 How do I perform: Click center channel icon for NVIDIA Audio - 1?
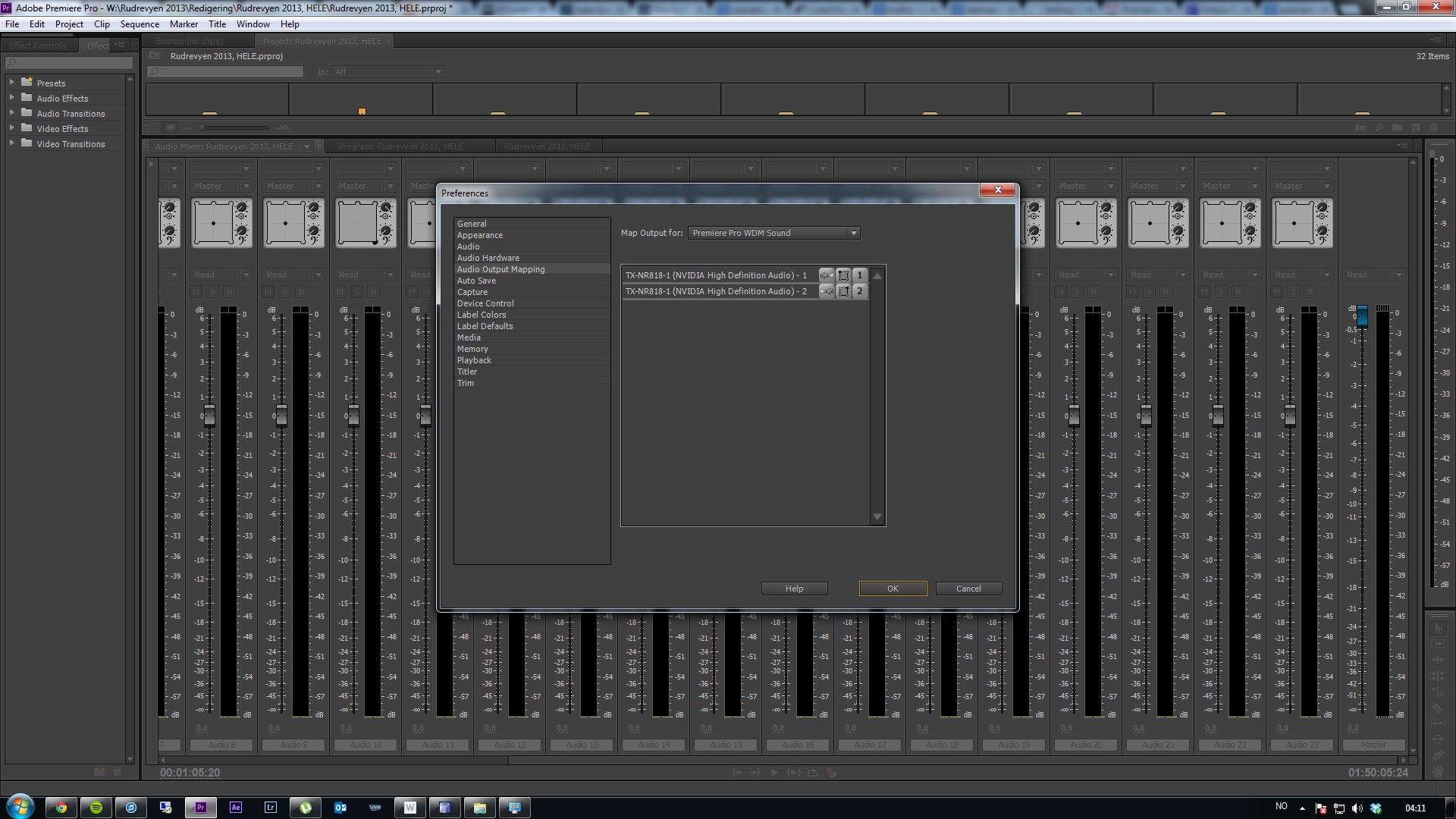[843, 275]
